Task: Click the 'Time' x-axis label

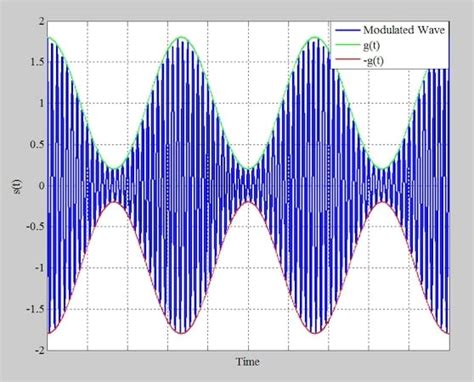Action: tap(248, 362)
